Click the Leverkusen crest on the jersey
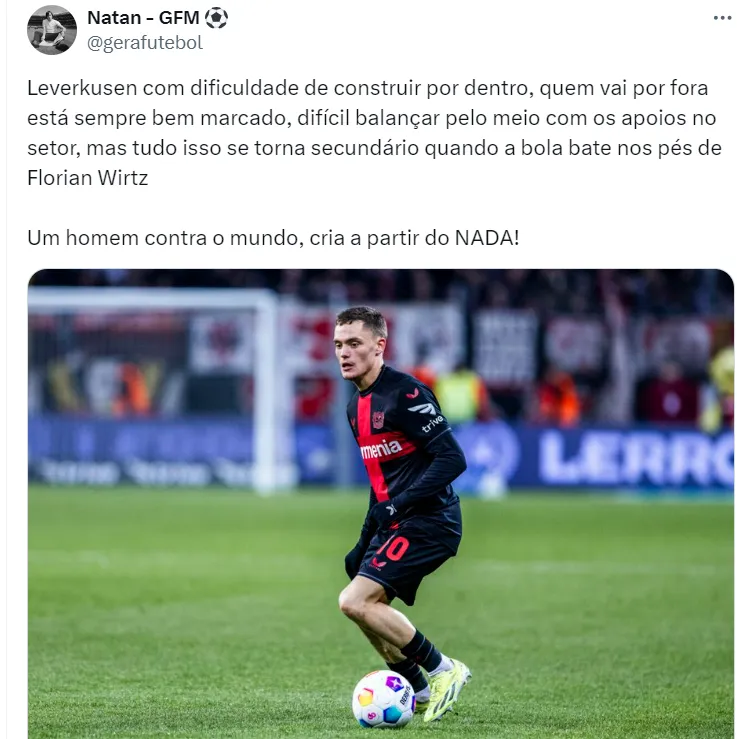737x739 pixels. click(378, 419)
